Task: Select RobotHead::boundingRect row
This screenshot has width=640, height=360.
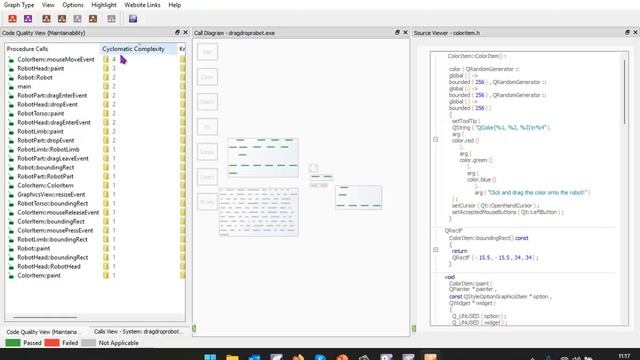Action: 95,258
